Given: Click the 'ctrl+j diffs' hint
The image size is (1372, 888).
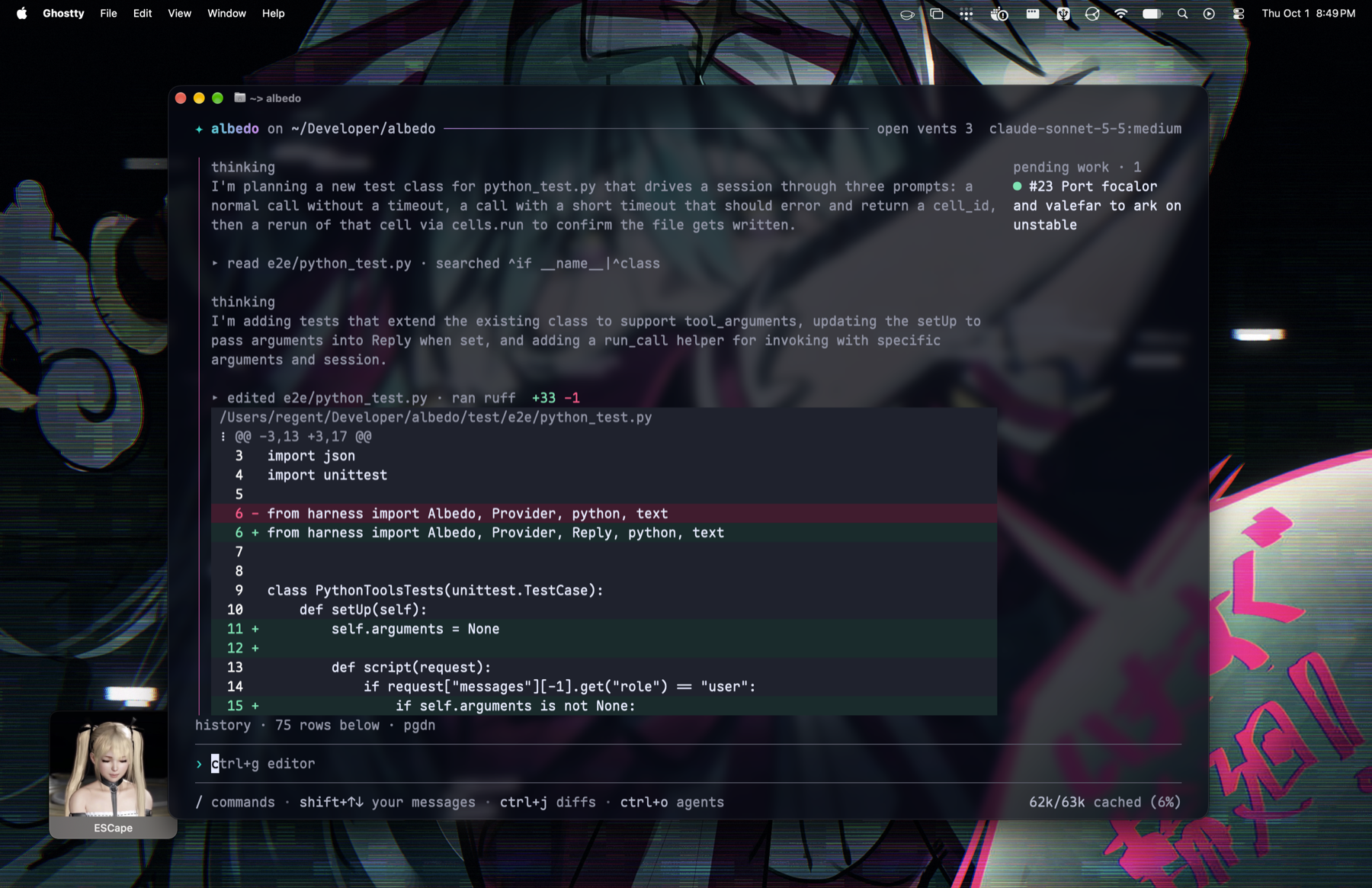Looking at the screenshot, I should tap(548, 802).
